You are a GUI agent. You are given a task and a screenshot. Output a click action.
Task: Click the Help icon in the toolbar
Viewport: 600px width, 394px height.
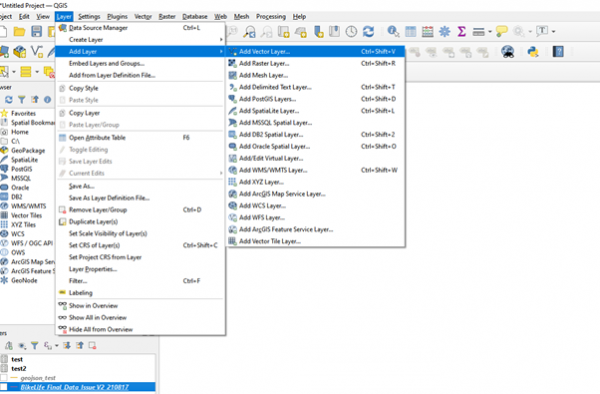558,52
